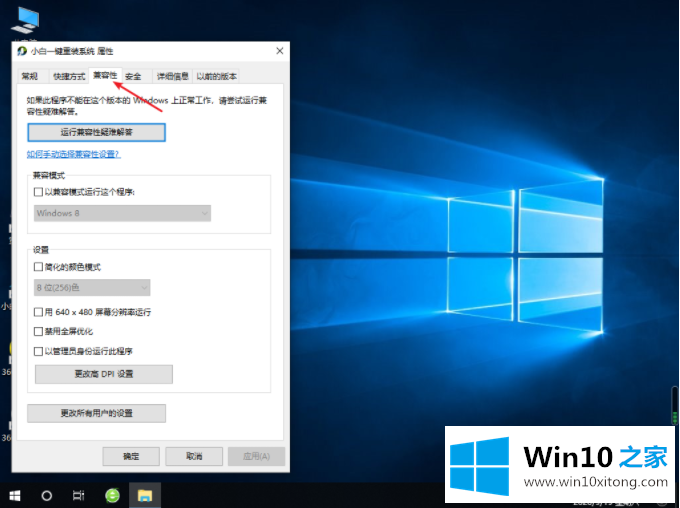Viewport: 680px width, 508px height.
Task: Open File Explorer from the taskbar
Action: 145,495
